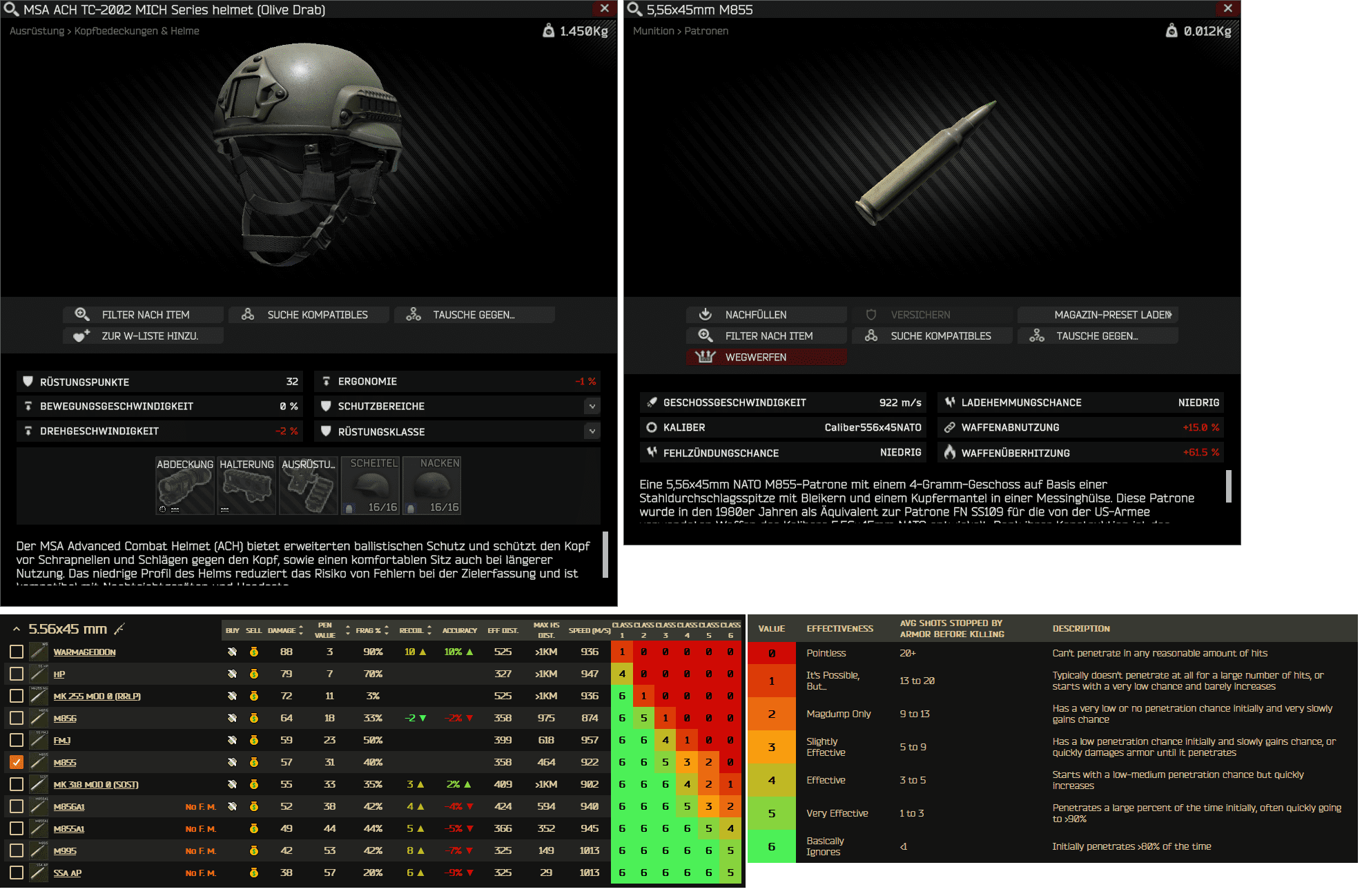
Task: Click the magnifier icon beside FILTER NACH ITEM on helmet
Action: 81,314
